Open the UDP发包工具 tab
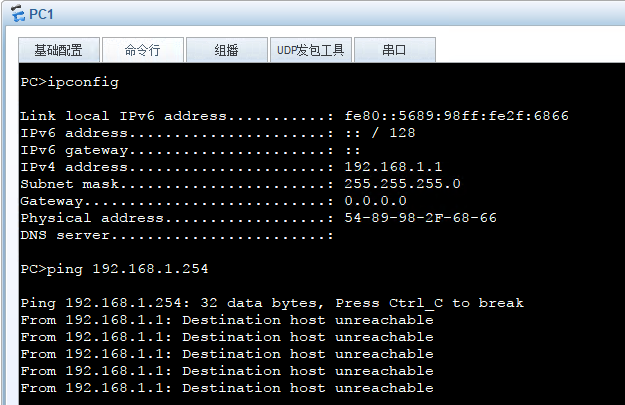Screen dimensions: 625x405 (x=311, y=50)
